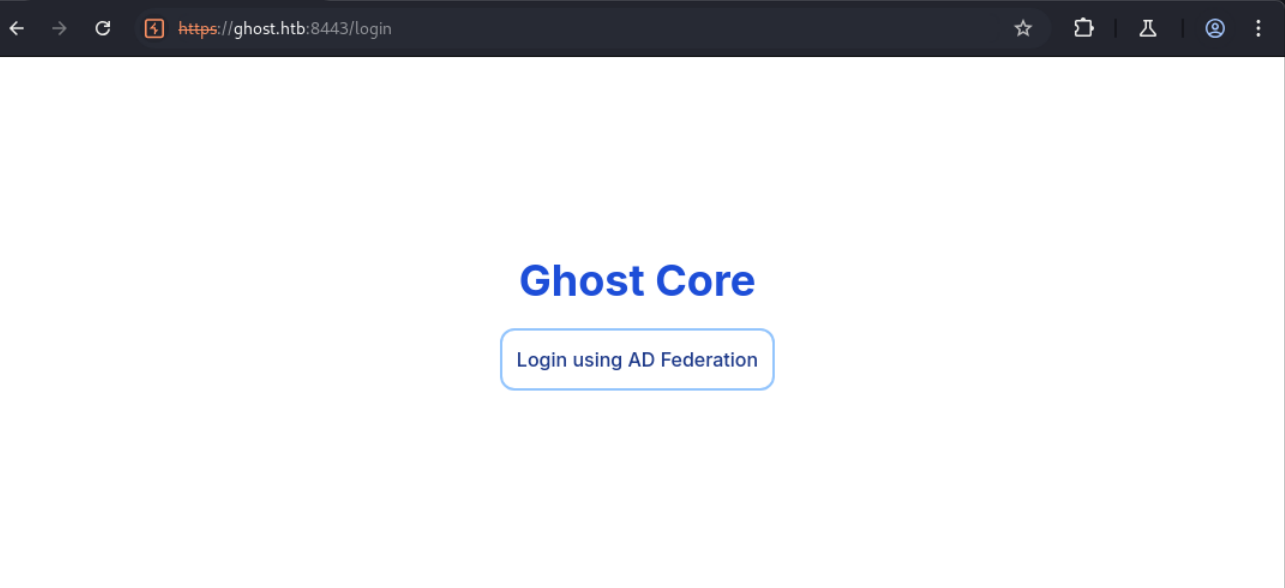The width and height of the screenshot is (1285, 588).
Task: Click empty address bar space before star
Action: (700, 29)
